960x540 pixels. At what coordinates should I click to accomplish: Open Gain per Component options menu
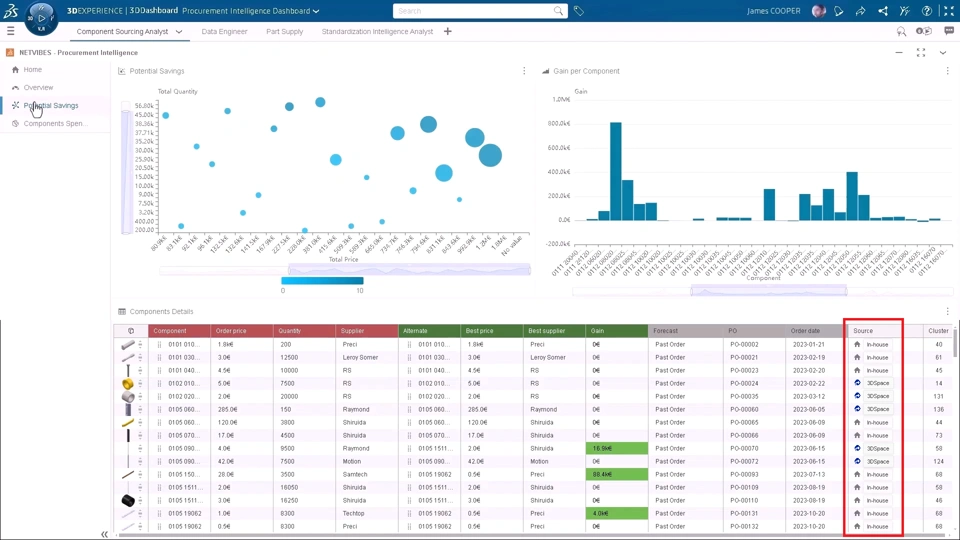tap(948, 71)
